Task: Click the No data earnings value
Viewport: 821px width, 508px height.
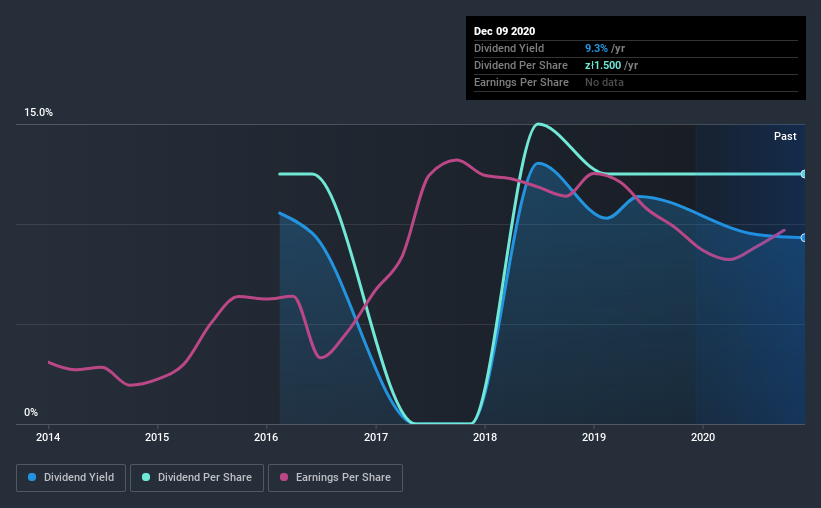Action: click(604, 82)
